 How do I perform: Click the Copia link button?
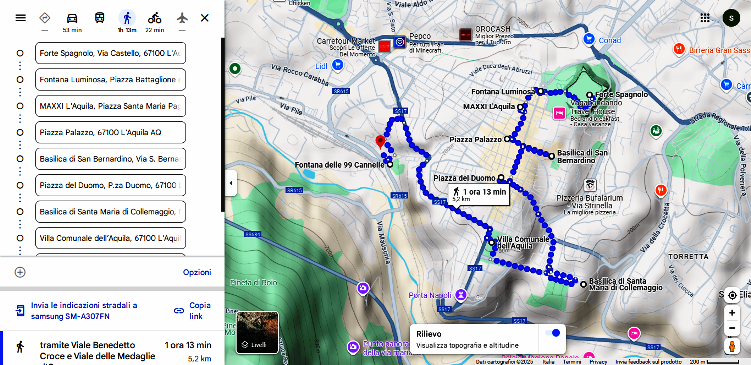tap(193, 310)
